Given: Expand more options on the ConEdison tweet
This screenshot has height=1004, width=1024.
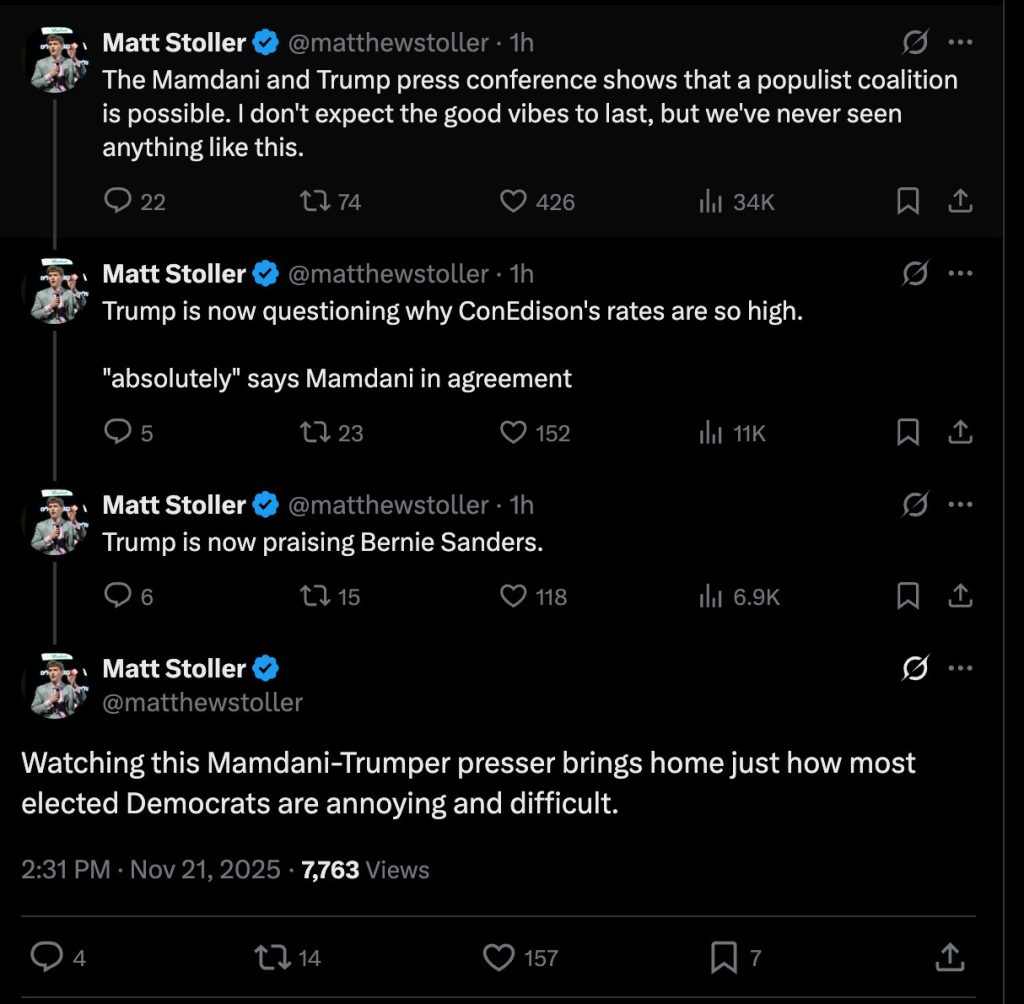Looking at the screenshot, I should 960,273.
